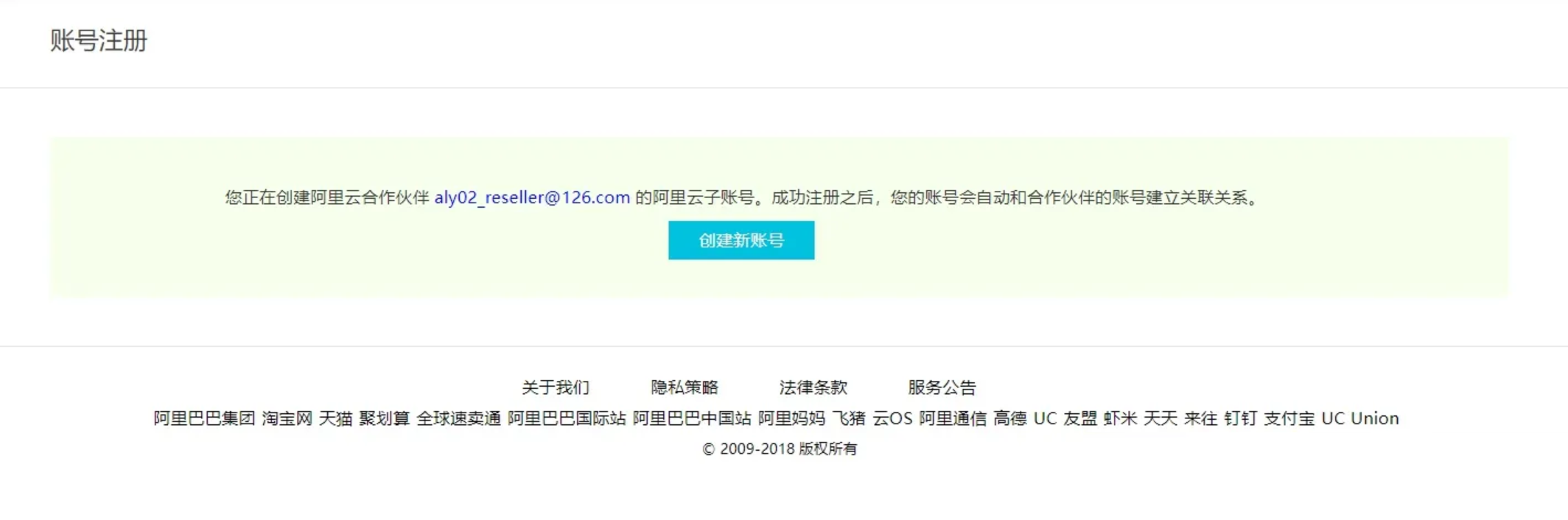This screenshot has height=520, width=1568.
Task: Select the 飞猪 footer link
Action: (849, 418)
